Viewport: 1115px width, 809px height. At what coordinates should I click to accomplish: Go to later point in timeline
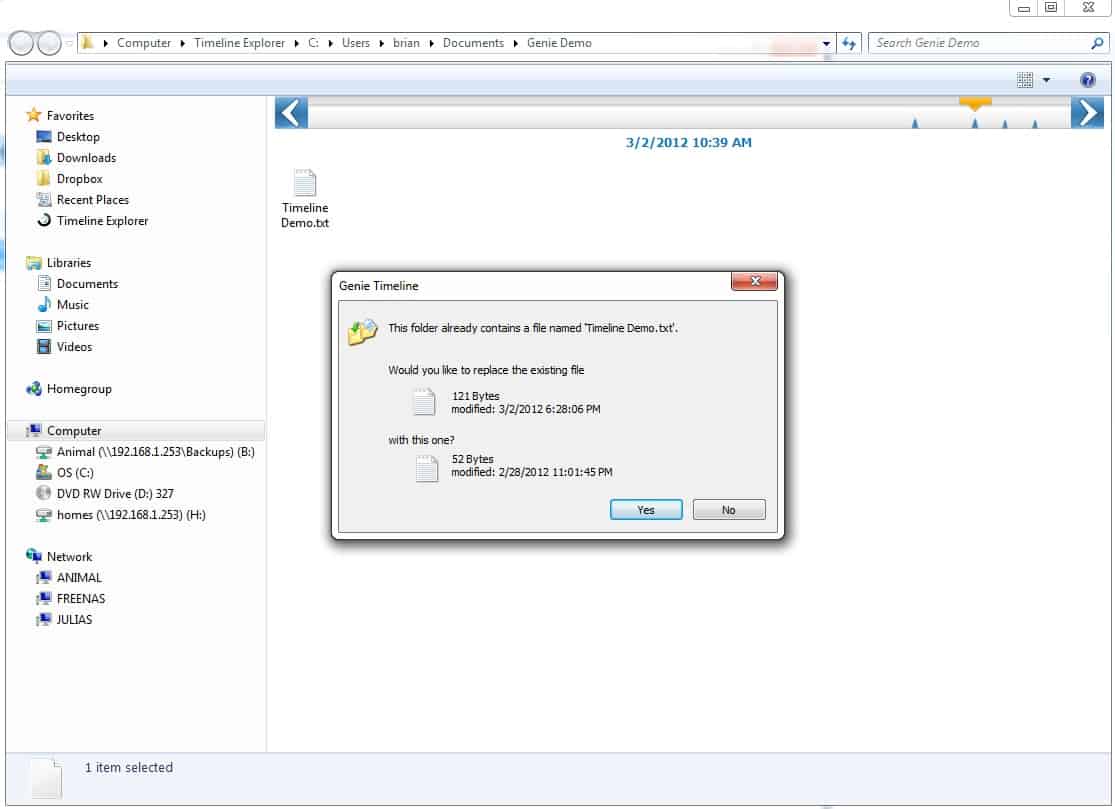coord(1087,112)
